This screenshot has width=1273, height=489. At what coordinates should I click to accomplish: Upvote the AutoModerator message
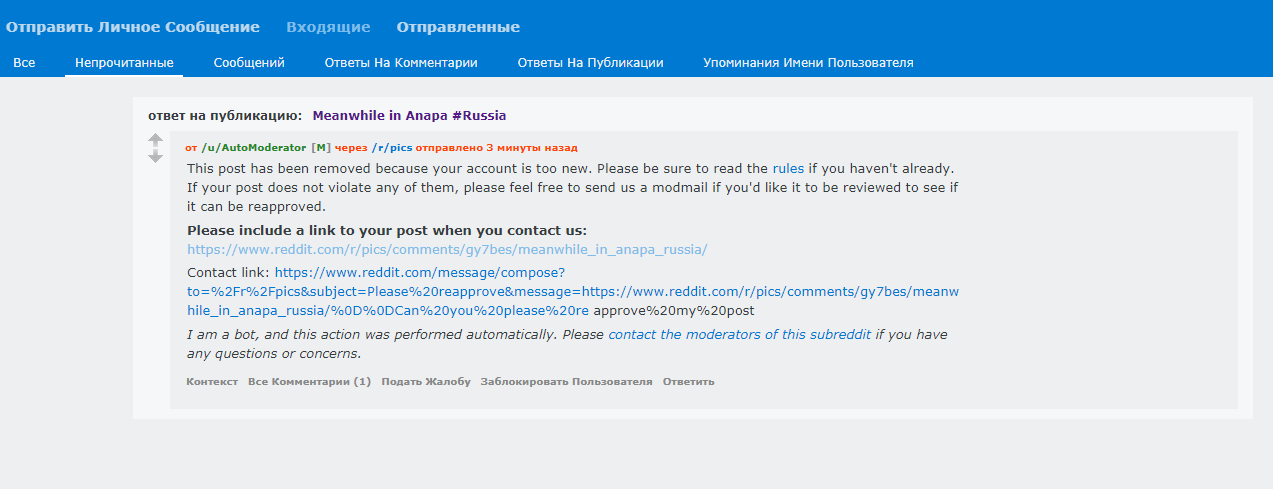click(x=155, y=141)
